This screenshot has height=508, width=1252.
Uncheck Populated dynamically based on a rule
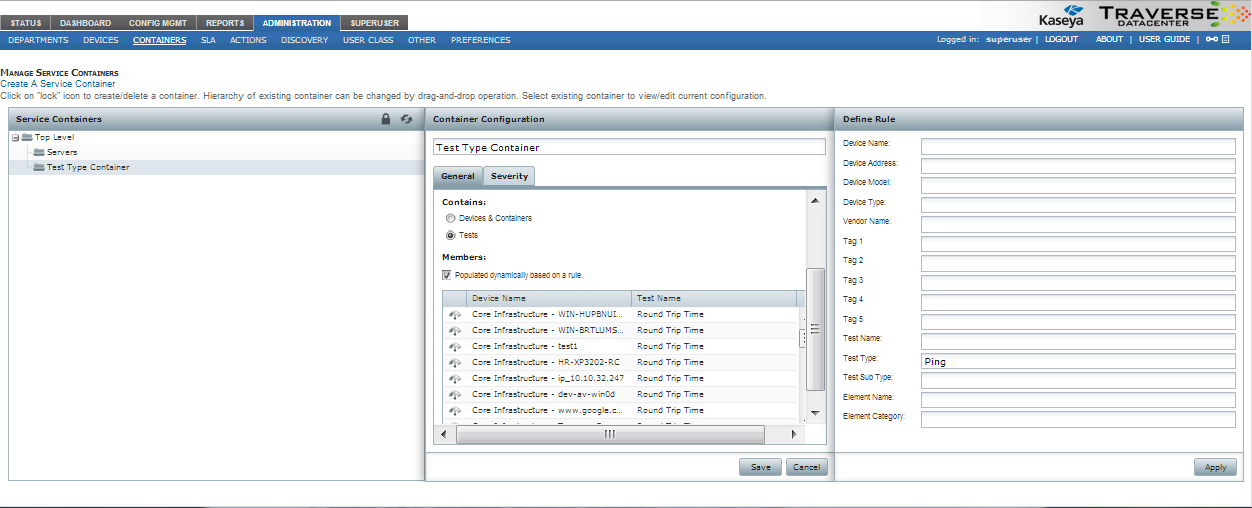click(447, 275)
